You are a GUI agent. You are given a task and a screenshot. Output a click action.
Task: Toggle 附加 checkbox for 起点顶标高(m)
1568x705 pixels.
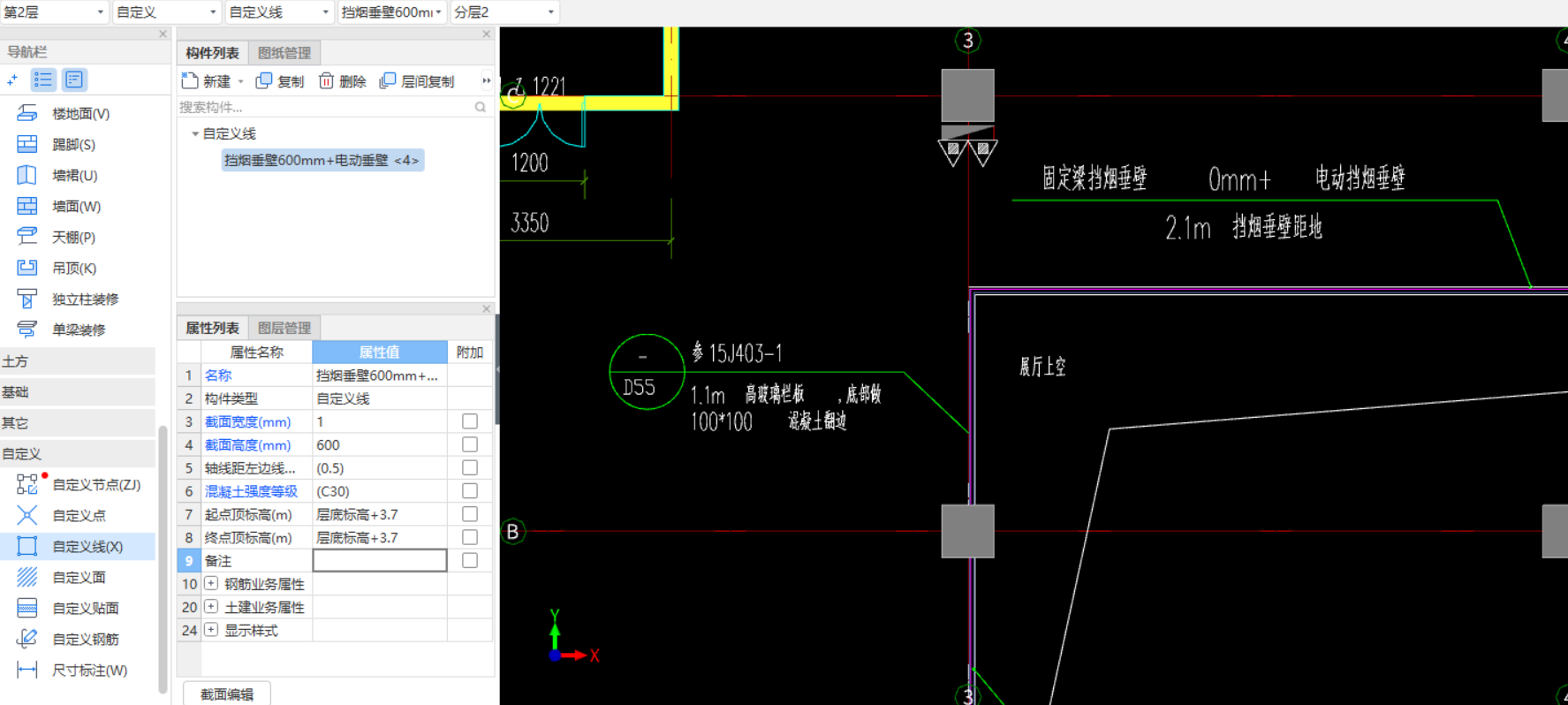[x=470, y=514]
